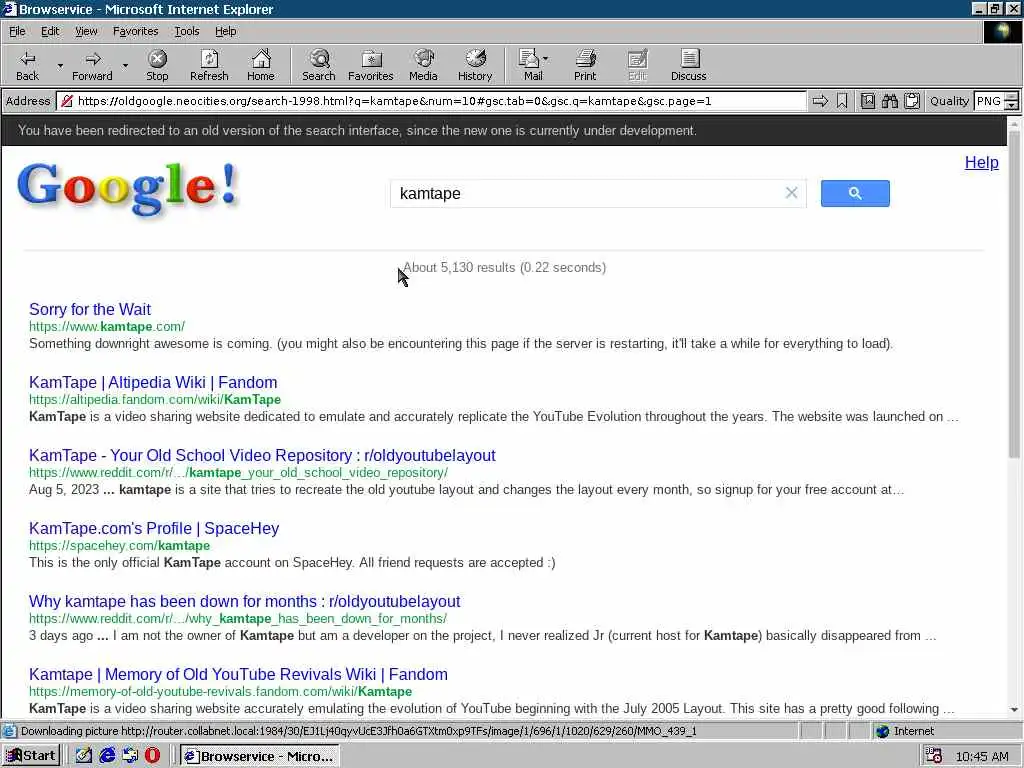Click the https://spacehey.com/kamtape green URL
The width and height of the screenshot is (1024, 768).
(x=120, y=546)
